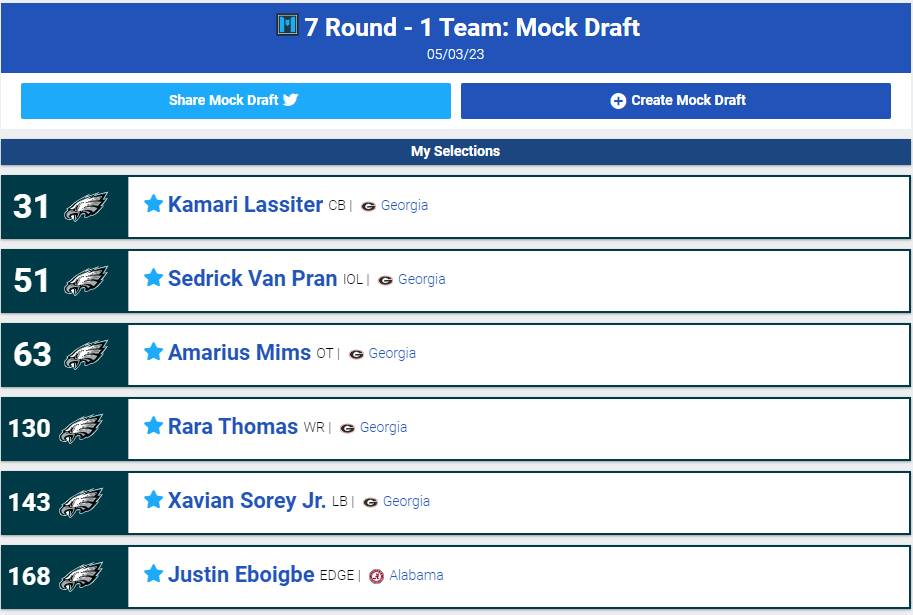Click the mock draft logo in header
Screen dimensions: 913x615
click(287, 26)
